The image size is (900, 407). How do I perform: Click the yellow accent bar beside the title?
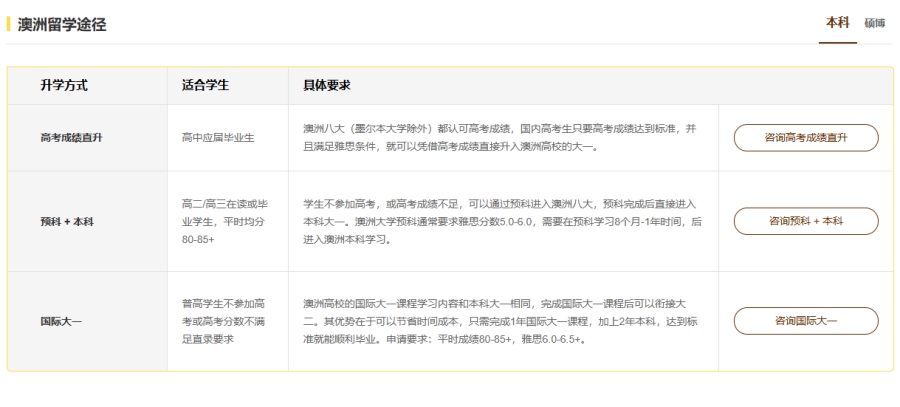click(x=9, y=24)
